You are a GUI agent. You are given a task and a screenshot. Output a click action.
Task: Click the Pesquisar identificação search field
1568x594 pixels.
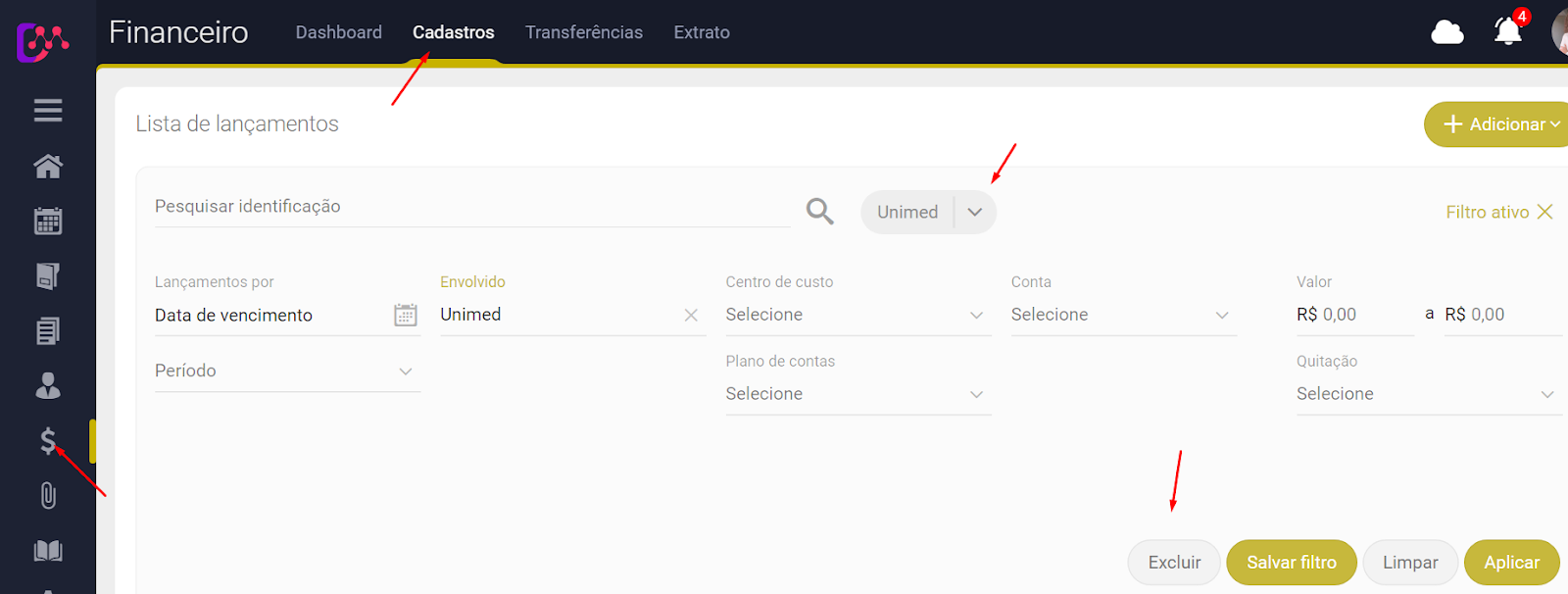[x=470, y=207]
